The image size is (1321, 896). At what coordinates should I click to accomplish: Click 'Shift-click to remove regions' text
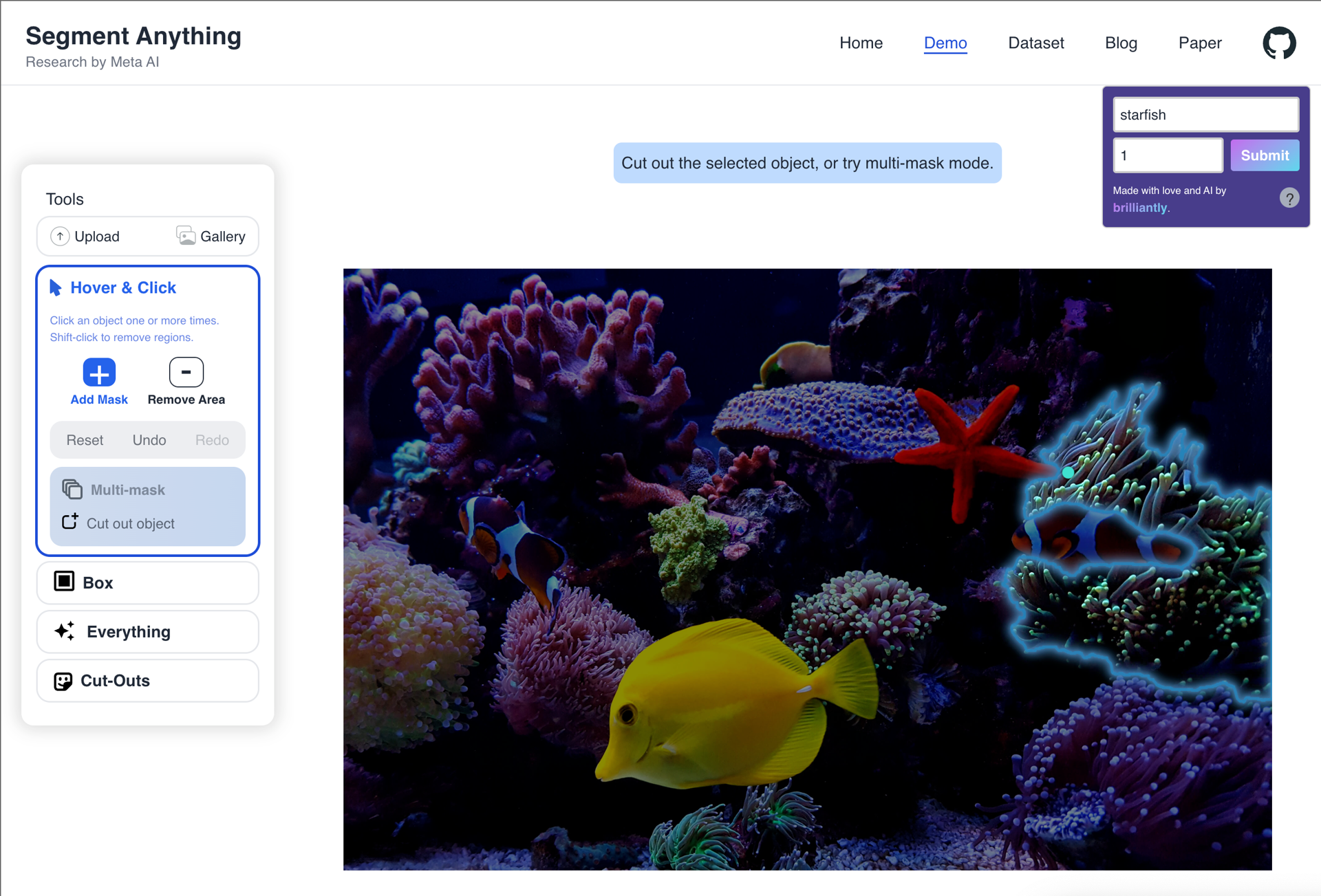(x=121, y=338)
